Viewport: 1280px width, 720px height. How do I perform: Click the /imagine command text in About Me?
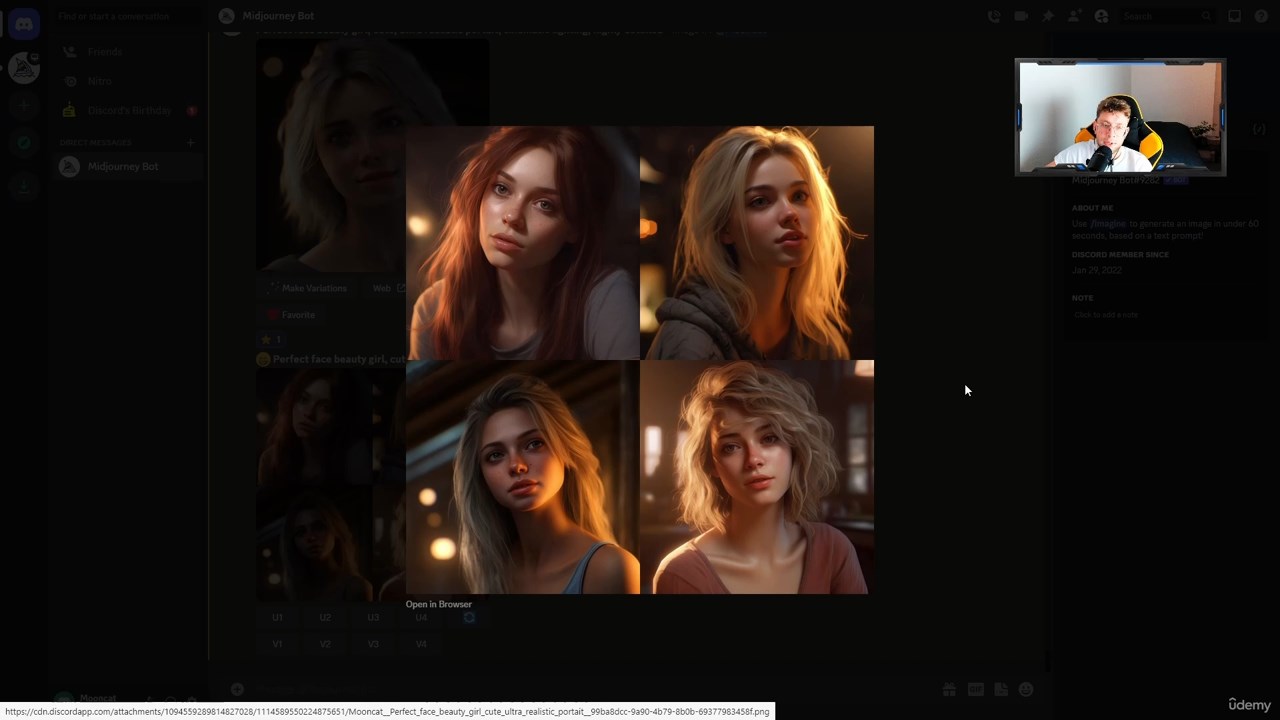tap(1107, 224)
